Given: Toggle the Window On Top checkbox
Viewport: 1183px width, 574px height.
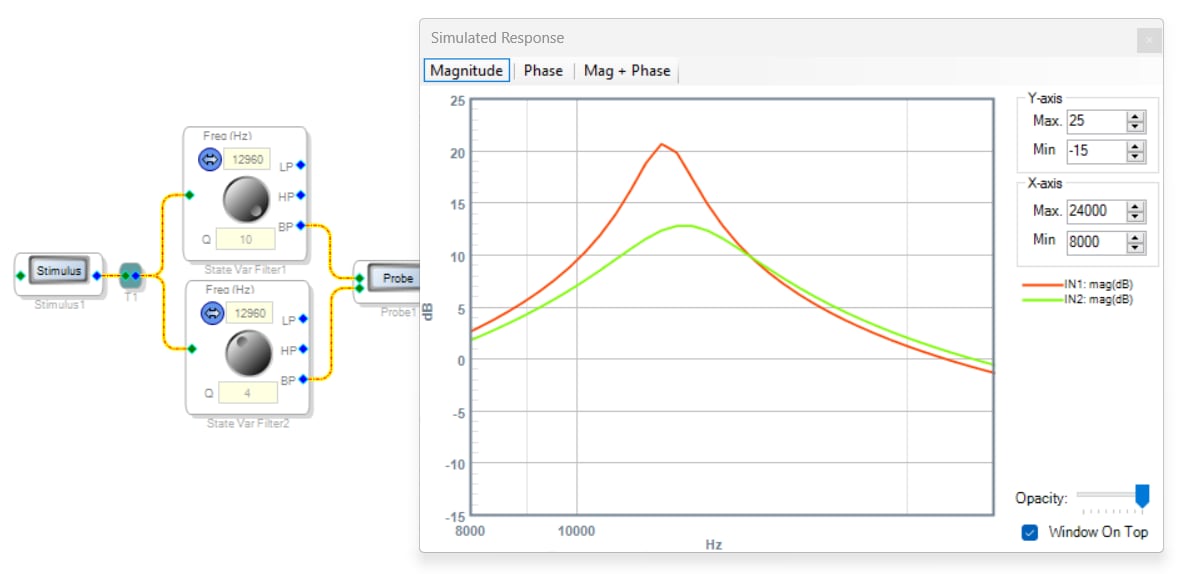Looking at the screenshot, I should [1030, 533].
